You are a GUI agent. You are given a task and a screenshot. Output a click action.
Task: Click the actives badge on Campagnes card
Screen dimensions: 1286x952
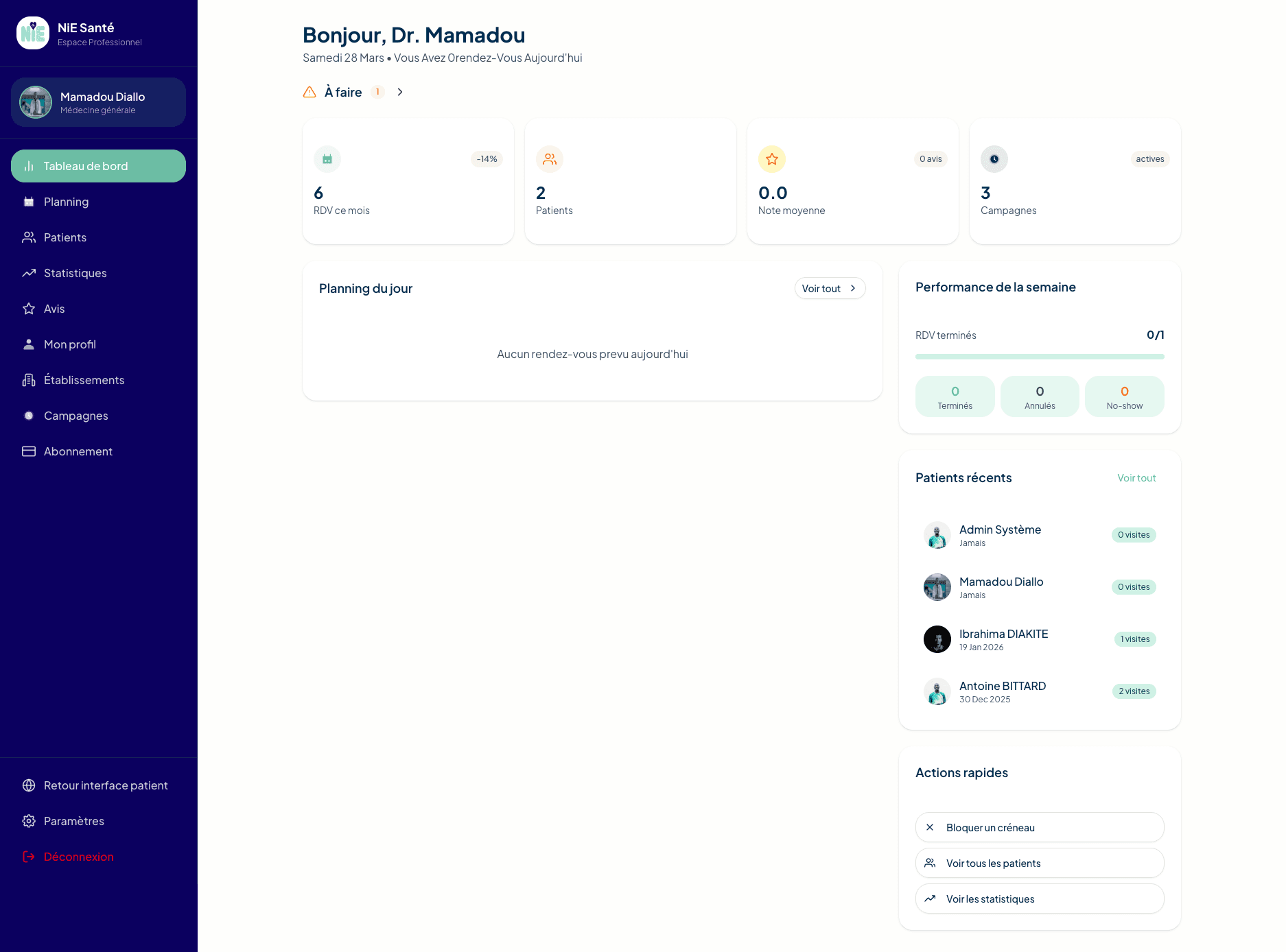(x=1150, y=159)
